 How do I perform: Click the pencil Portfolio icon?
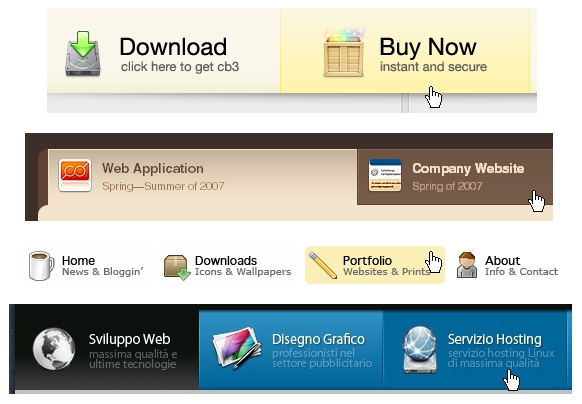click(323, 265)
